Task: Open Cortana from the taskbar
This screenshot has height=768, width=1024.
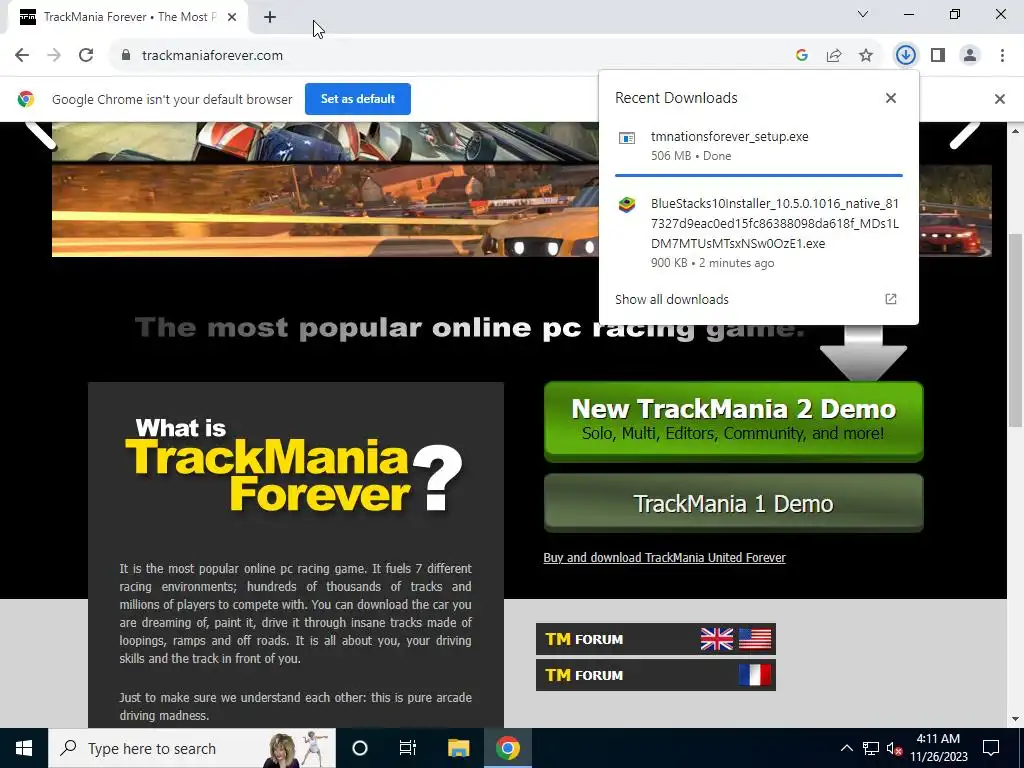Action: [360, 748]
